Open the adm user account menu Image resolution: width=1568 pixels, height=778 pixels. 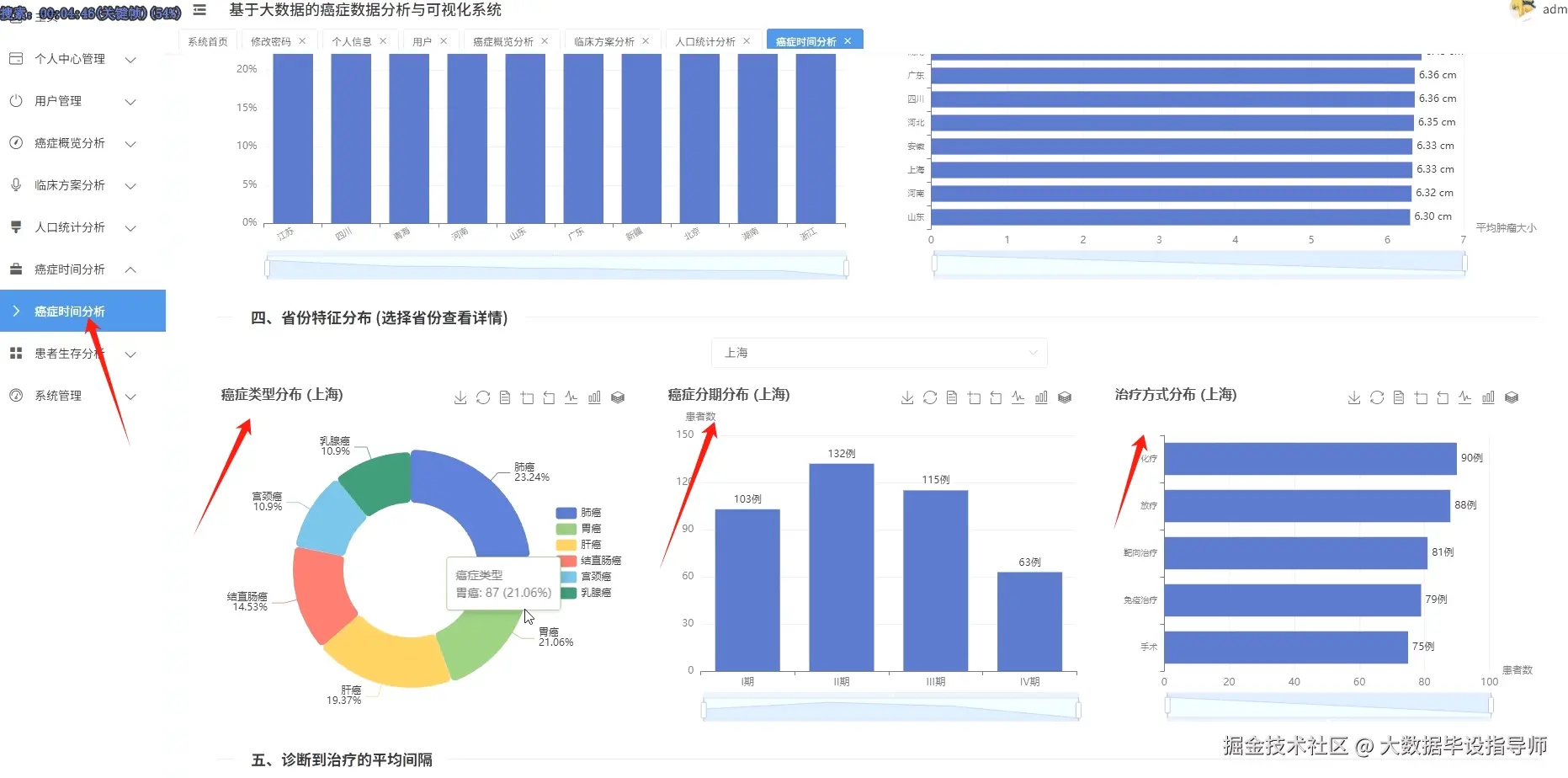1539,9
